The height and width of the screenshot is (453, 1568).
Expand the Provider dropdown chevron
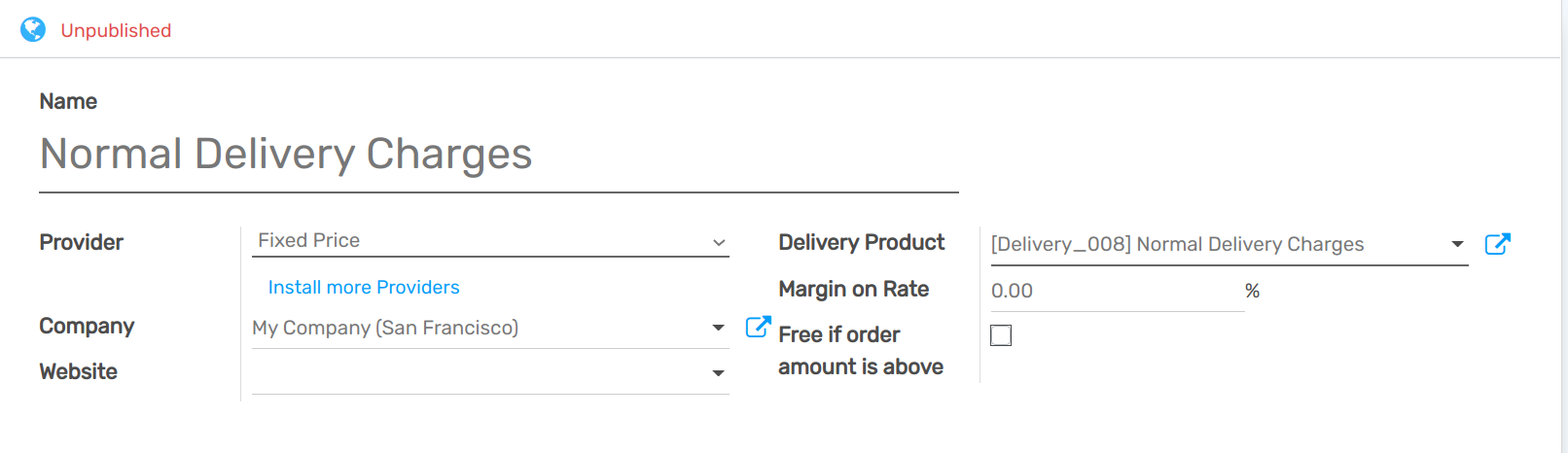[x=719, y=242]
